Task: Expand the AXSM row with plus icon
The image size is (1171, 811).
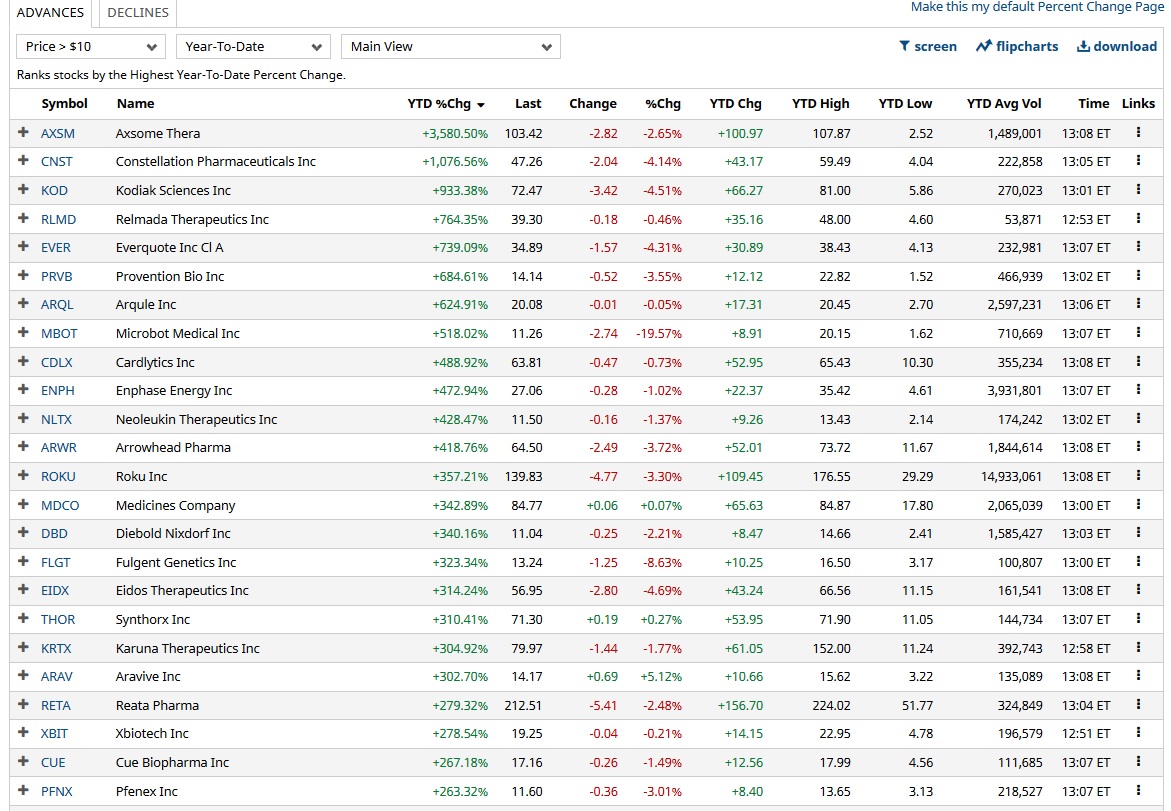Action: tap(23, 132)
